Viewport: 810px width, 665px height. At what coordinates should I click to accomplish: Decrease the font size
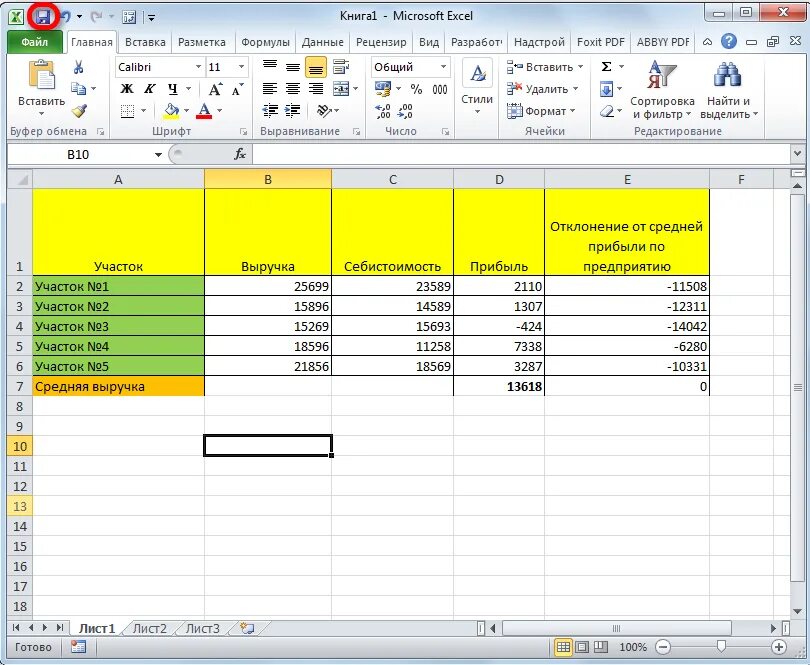(237, 89)
